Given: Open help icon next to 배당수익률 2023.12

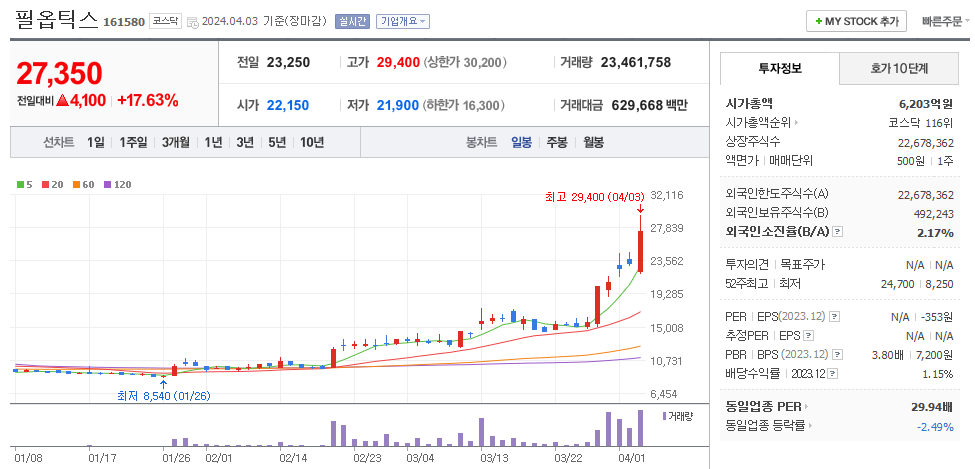Looking at the screenshot, I should click(833, 374).
